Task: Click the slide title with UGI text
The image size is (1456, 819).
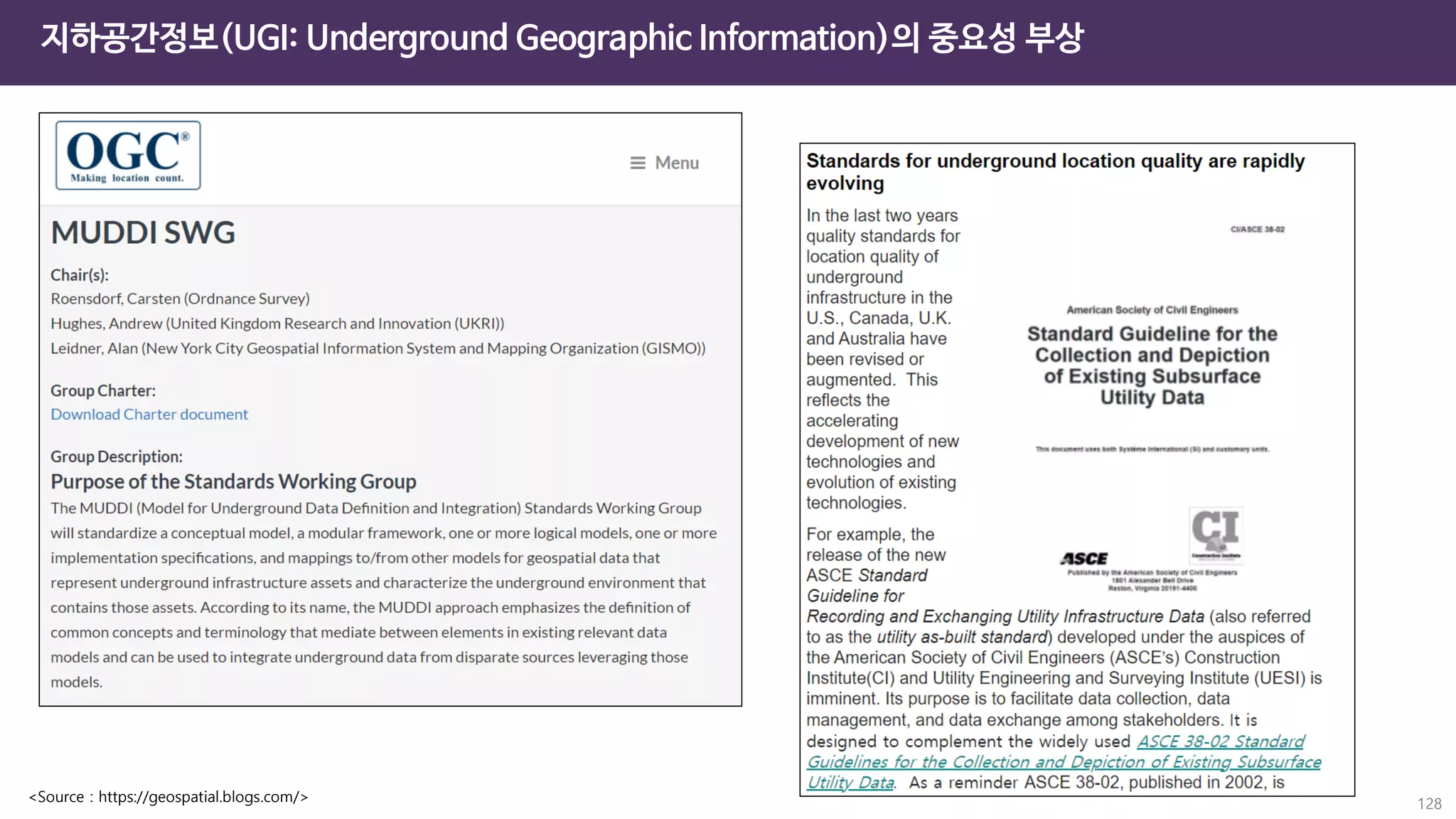Action: [562, 38]
